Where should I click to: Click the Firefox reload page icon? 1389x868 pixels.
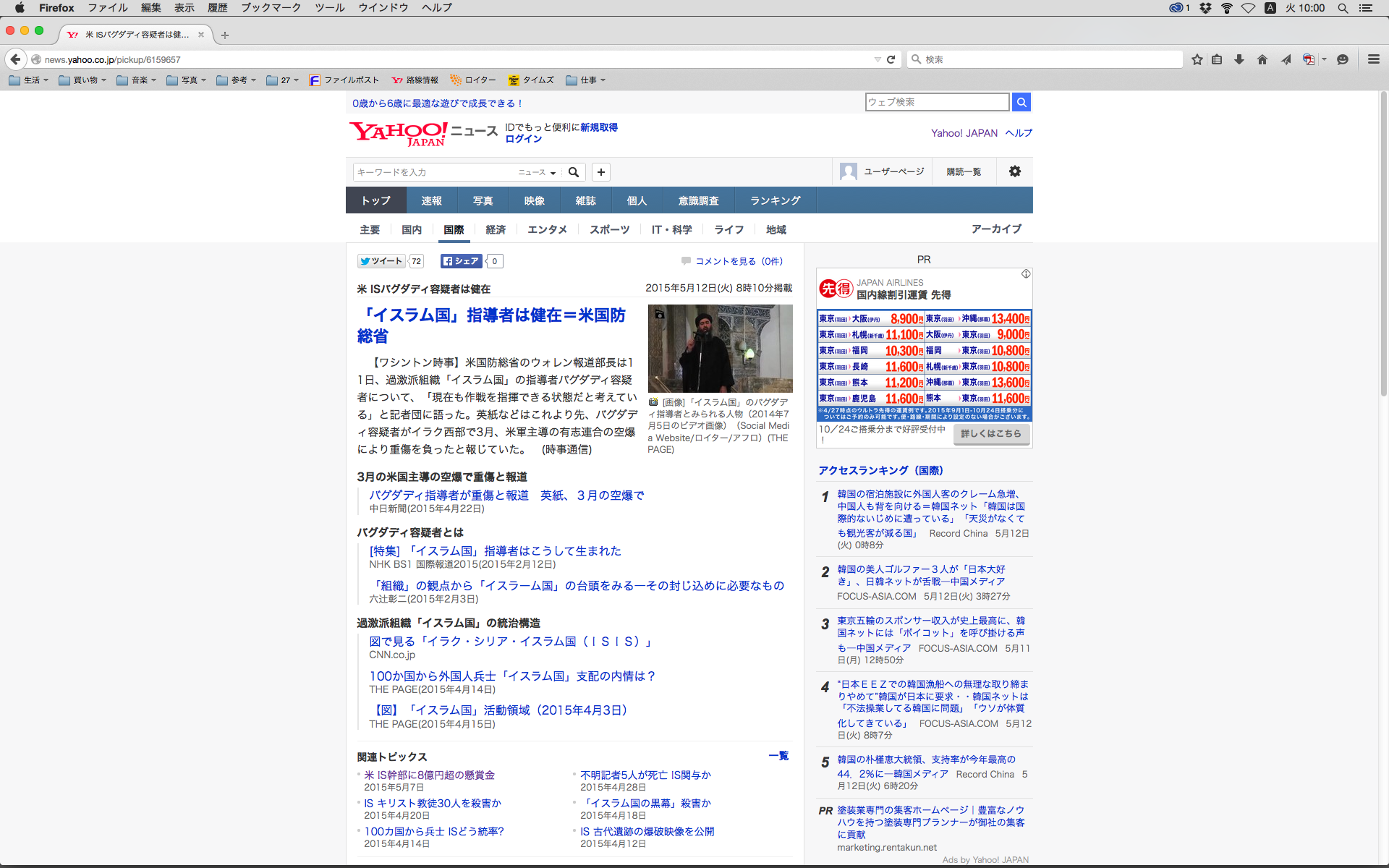point(891,59)
